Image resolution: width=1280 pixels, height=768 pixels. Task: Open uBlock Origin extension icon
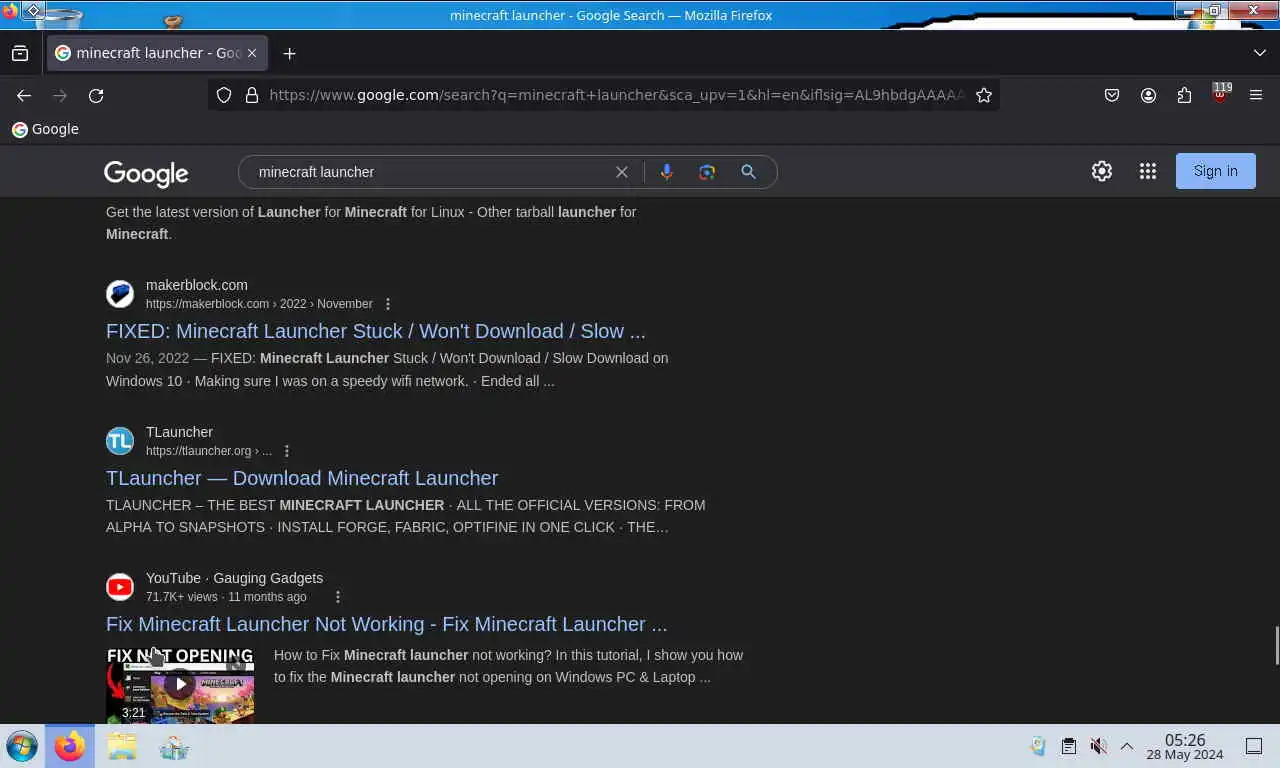[x=1220, y=95]
